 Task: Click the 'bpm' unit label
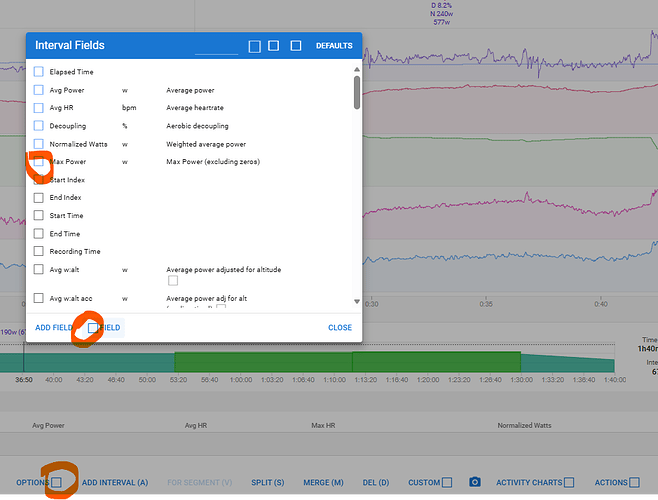[129, 108]
